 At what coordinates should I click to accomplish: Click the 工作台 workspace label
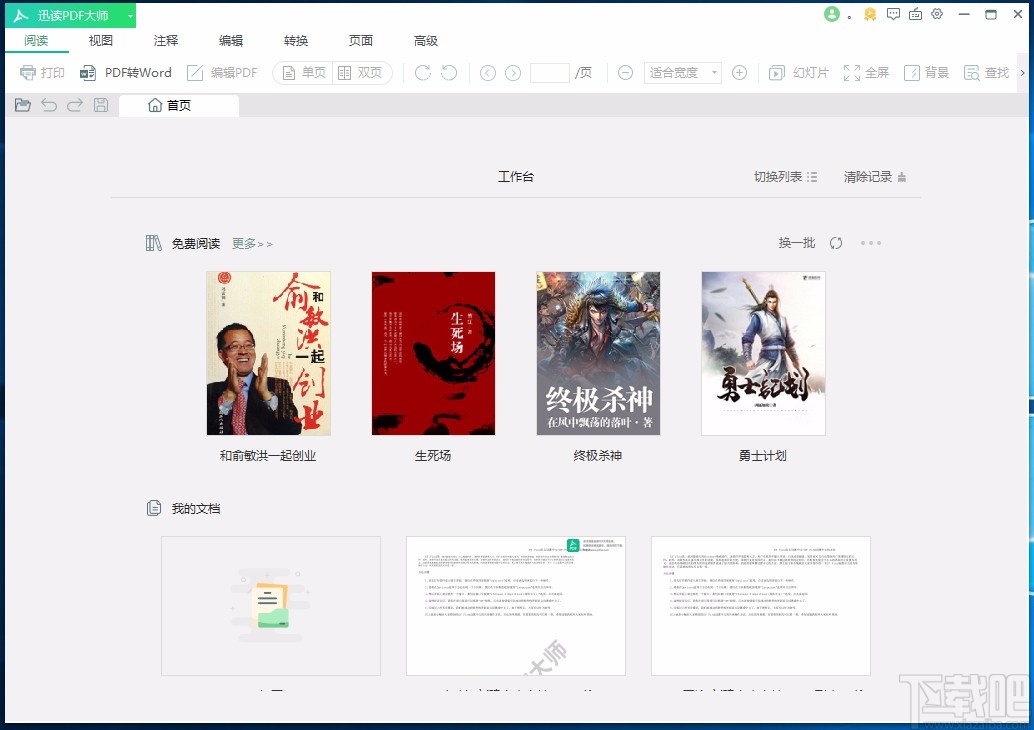pyautogui.click(x=516, y=177)
